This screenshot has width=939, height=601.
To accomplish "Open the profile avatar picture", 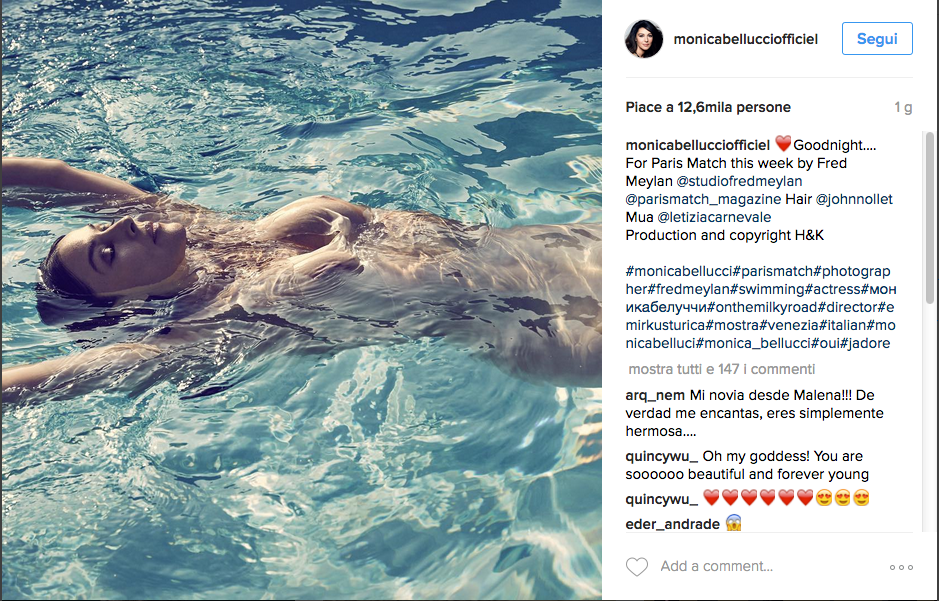I will [644, 39].
